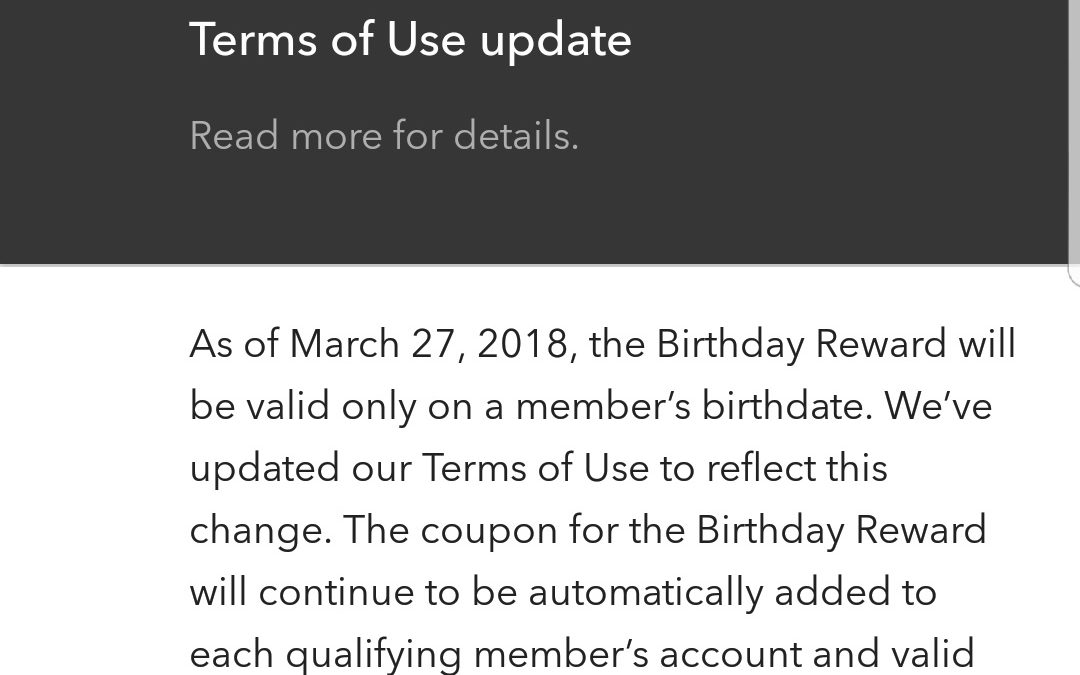Viewport: 1080px width, 675px height.
Task: Click the word "We've" in the paragraph
Action: (x=938, y=406)
